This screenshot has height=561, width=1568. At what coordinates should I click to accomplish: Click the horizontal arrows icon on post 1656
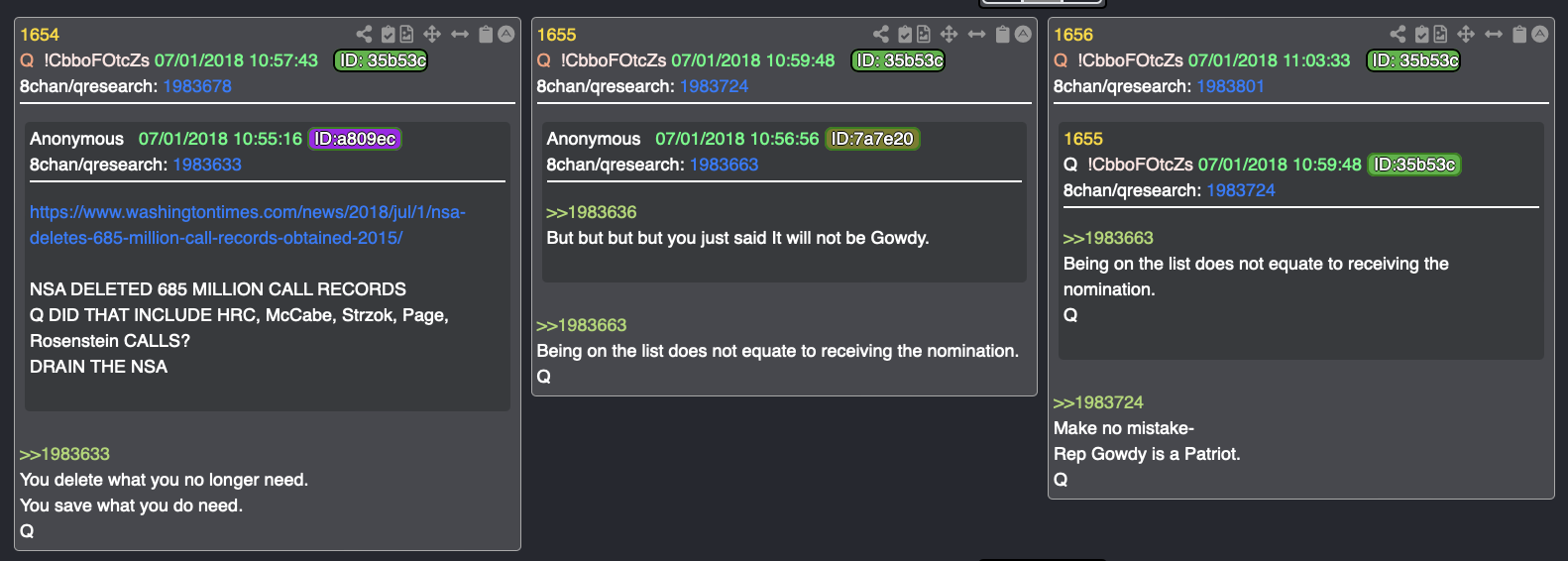click(x=1494, y=35)
